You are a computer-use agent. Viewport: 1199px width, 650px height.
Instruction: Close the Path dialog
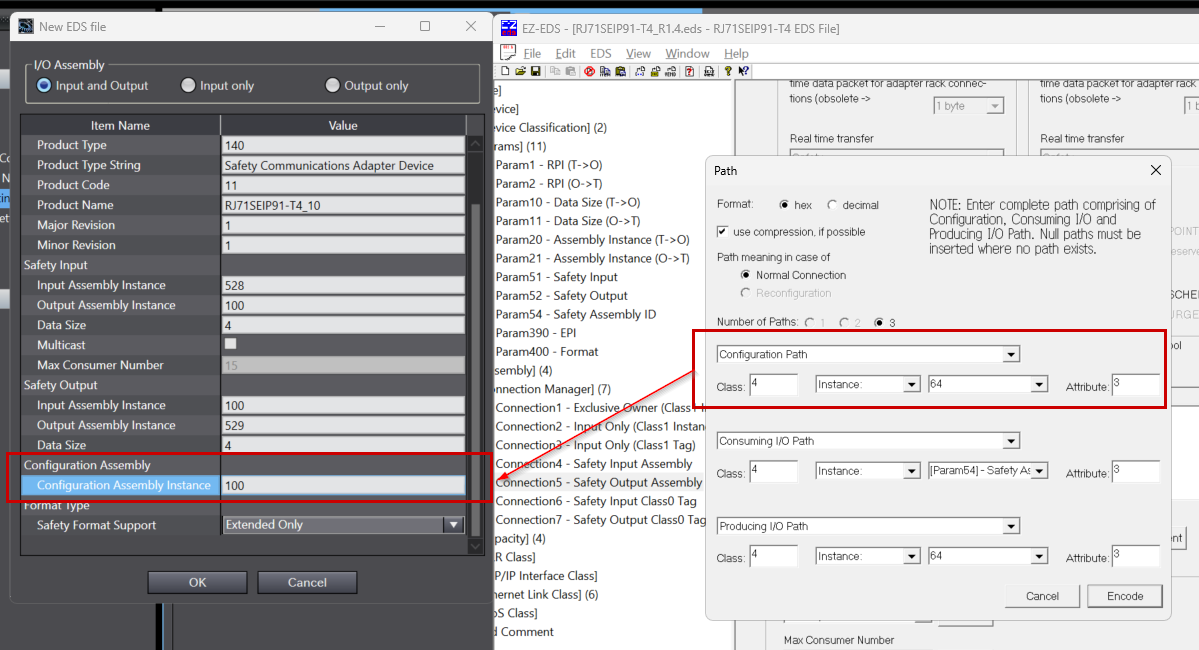(x=1155, y=171)
